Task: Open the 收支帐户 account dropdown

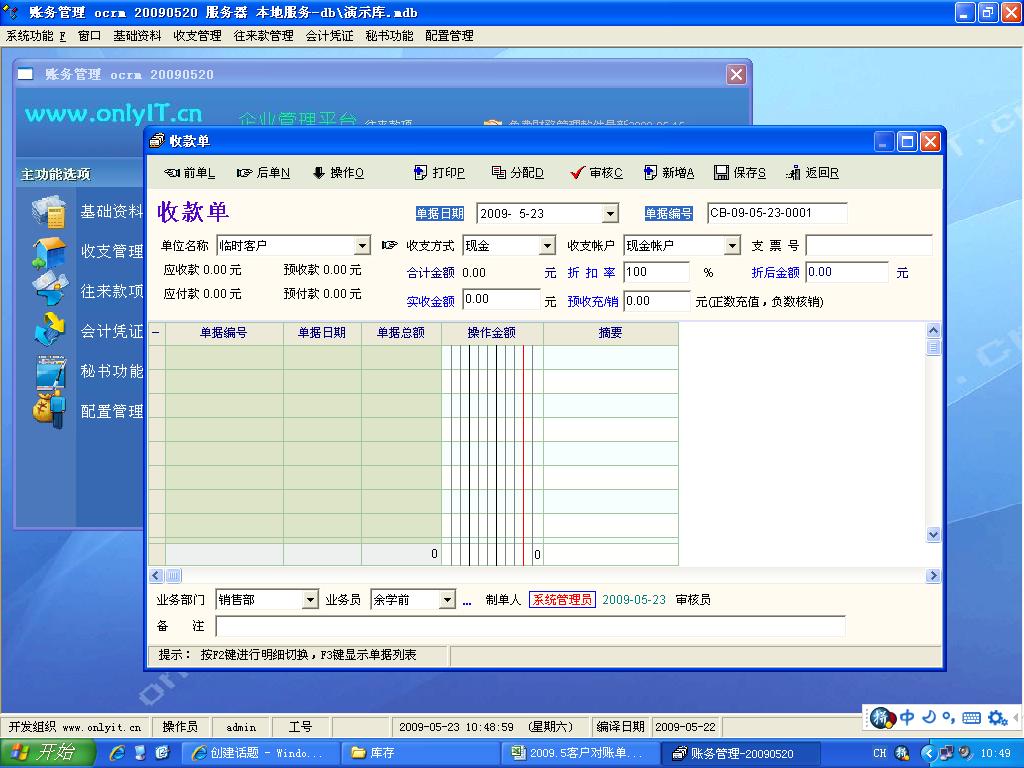Action: pyautogui.click(x=732, y=246)
